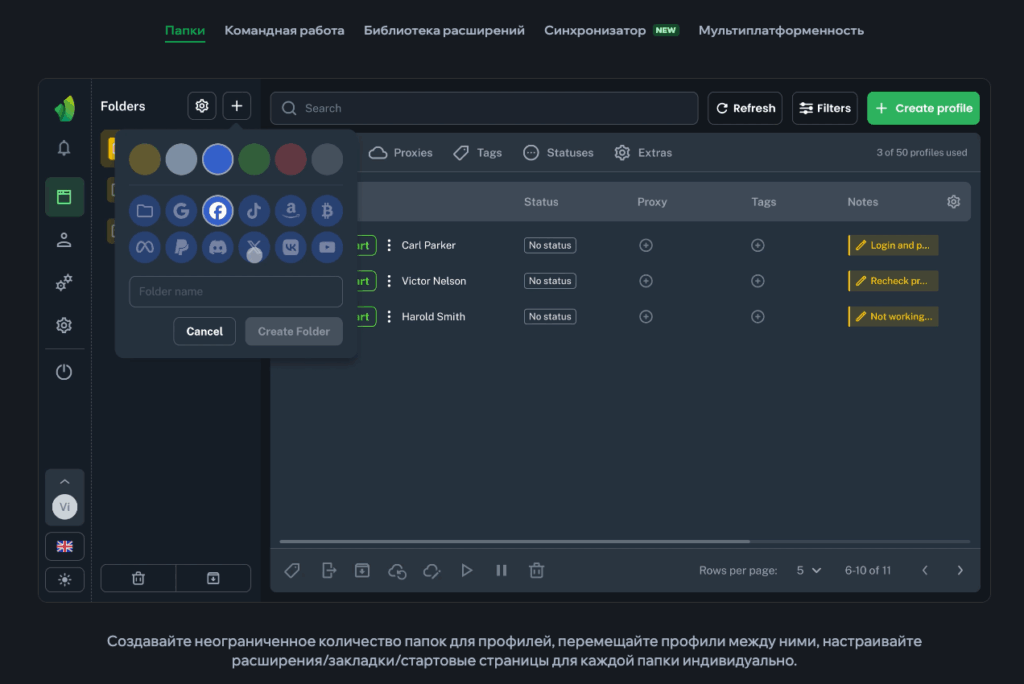Pick the green folder color swatch
The image size is (1024, 684).
254,158
